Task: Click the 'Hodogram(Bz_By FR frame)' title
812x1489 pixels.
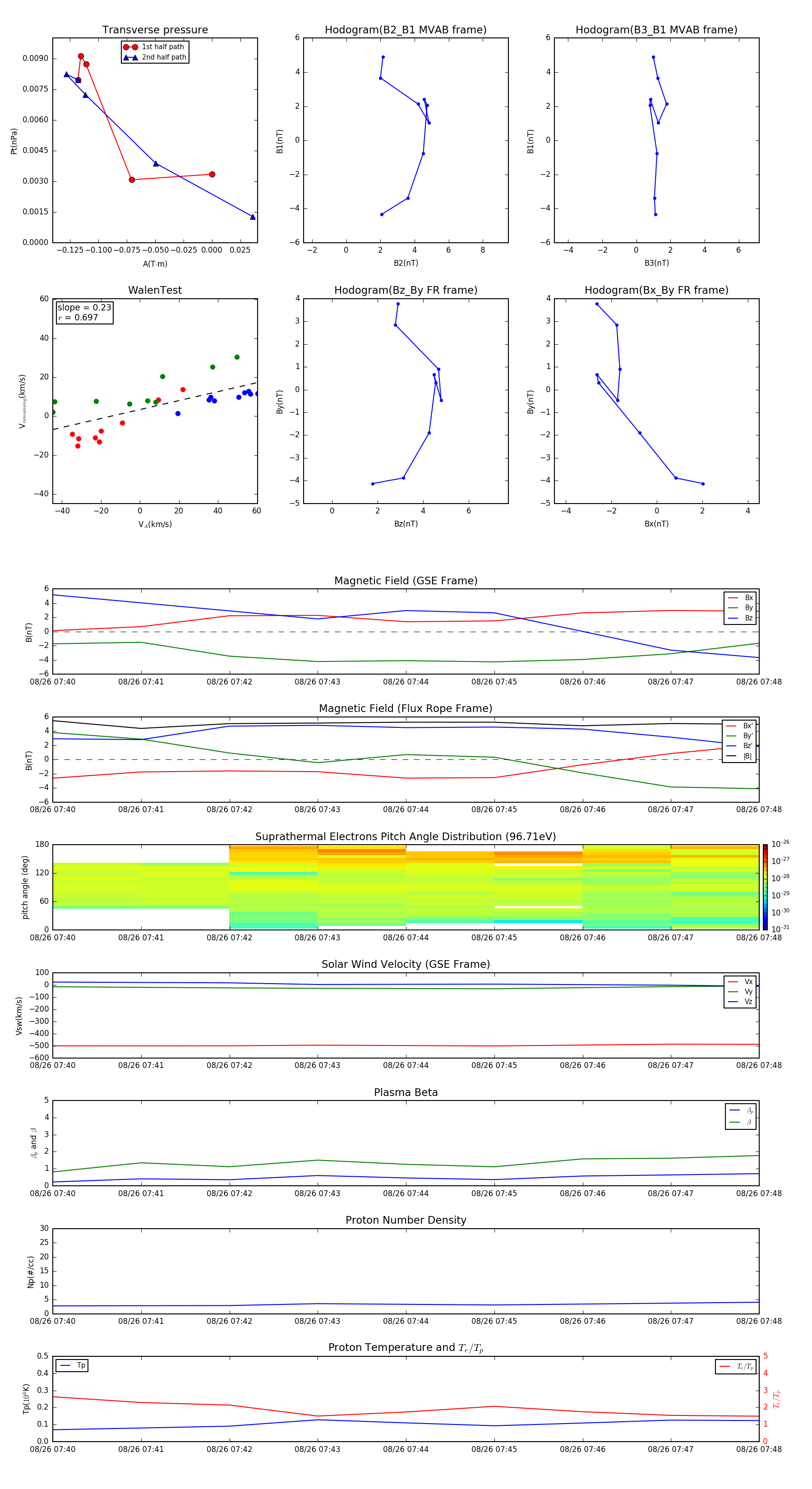Action: click(x=406, y=290)
